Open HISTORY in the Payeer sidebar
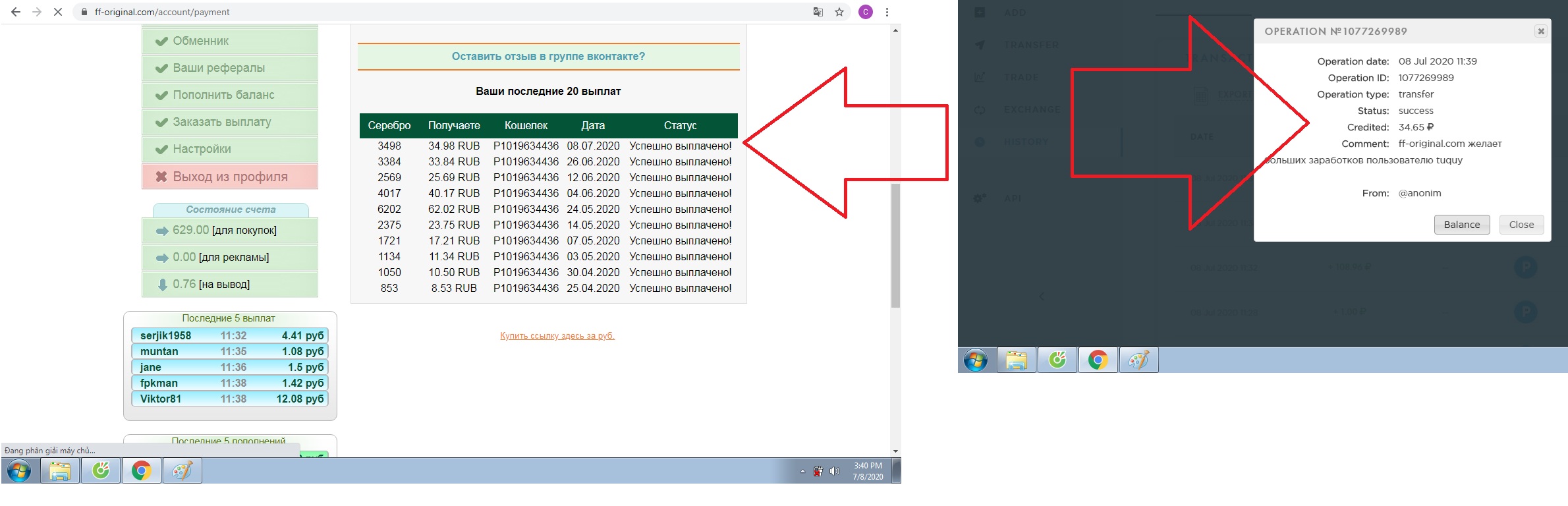This screenshot has height=506, width=1568. 1026,142
